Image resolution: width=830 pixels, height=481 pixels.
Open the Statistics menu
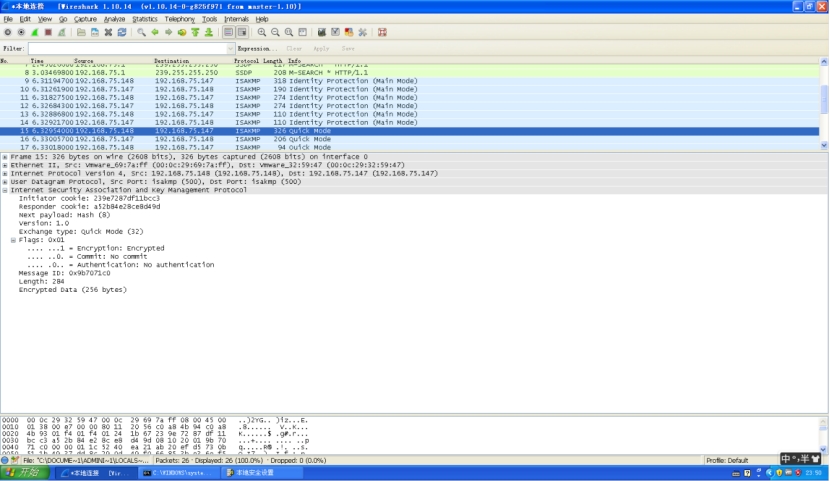coord(145,19)
